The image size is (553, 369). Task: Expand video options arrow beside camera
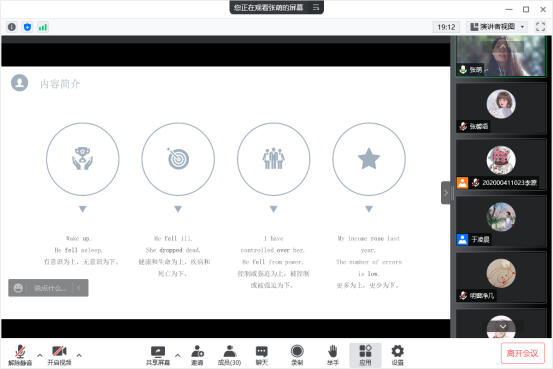pos(79,355)
